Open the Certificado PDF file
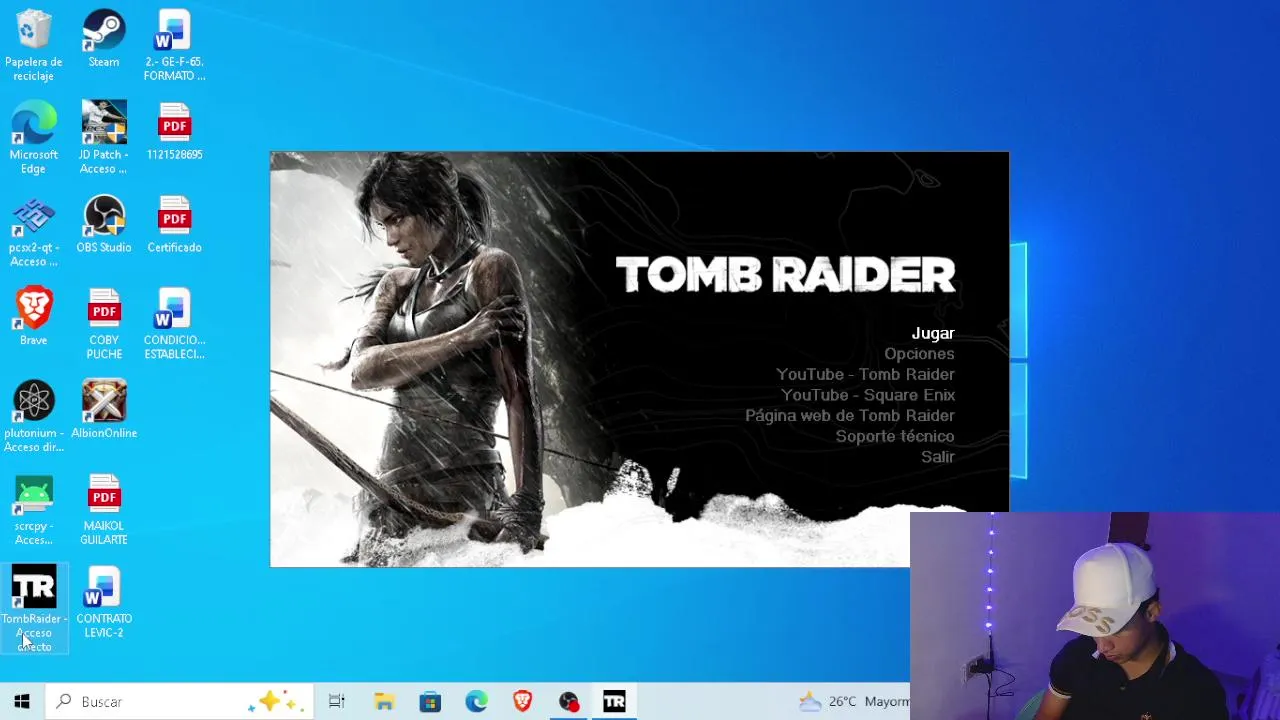 pyautogui.click(x=174, y=225)
